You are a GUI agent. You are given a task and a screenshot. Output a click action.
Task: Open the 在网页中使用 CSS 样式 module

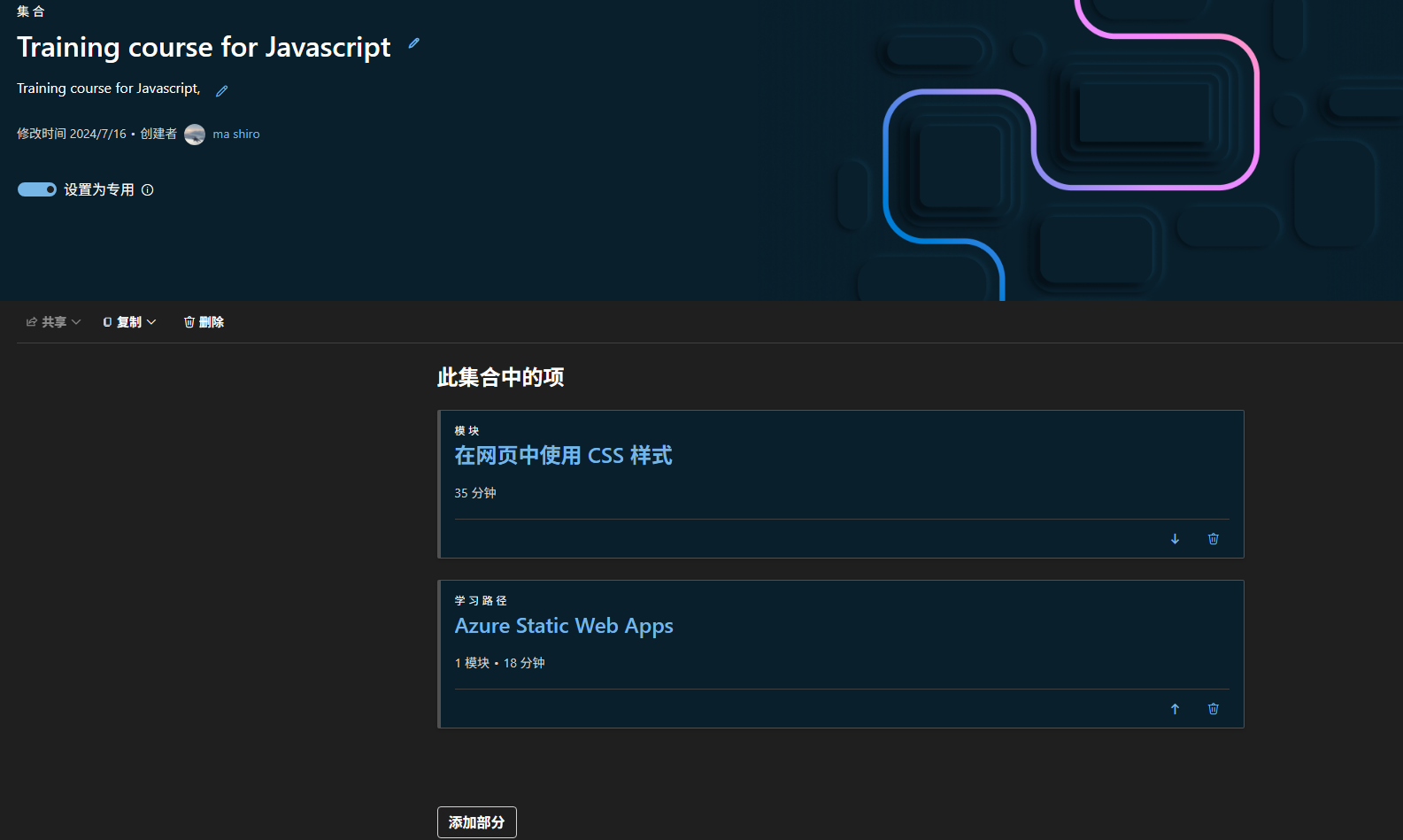[x=563, y=456]
